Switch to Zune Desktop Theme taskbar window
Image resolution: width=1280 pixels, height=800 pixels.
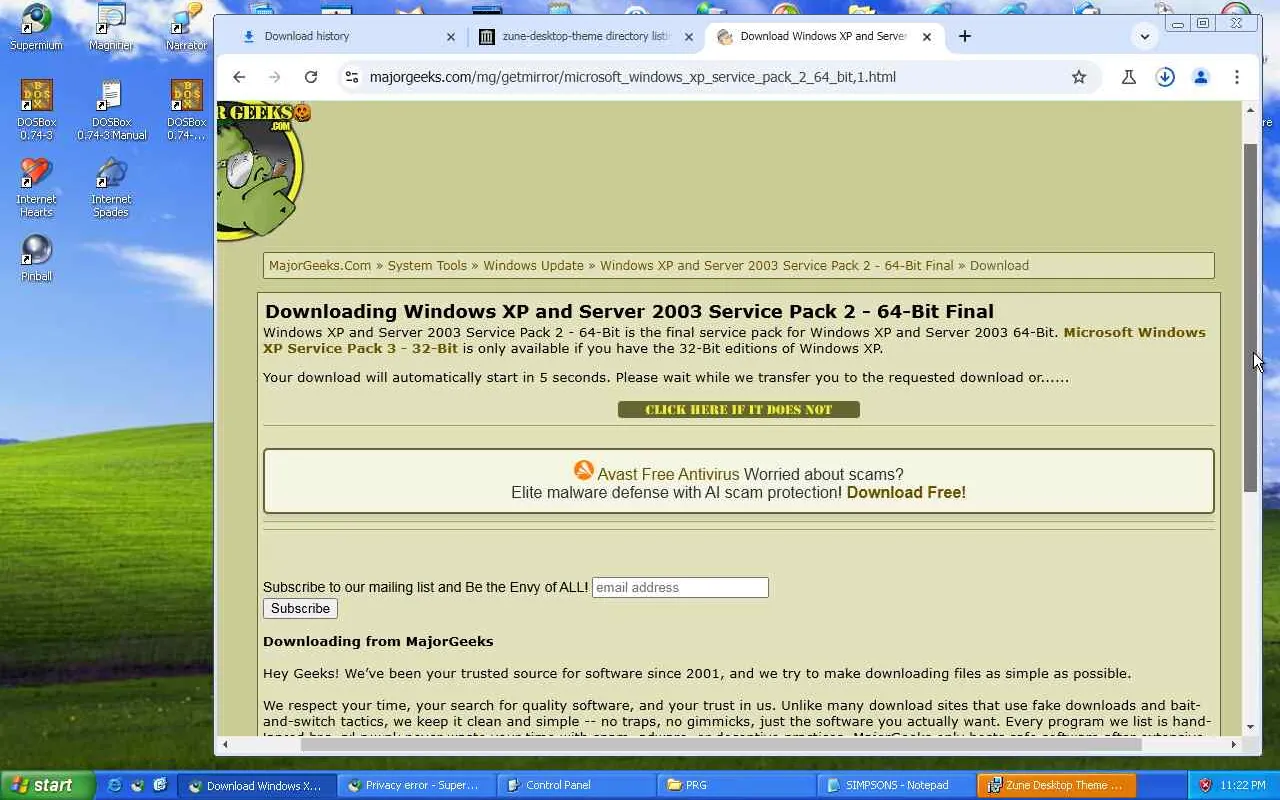click(1056, 785)
